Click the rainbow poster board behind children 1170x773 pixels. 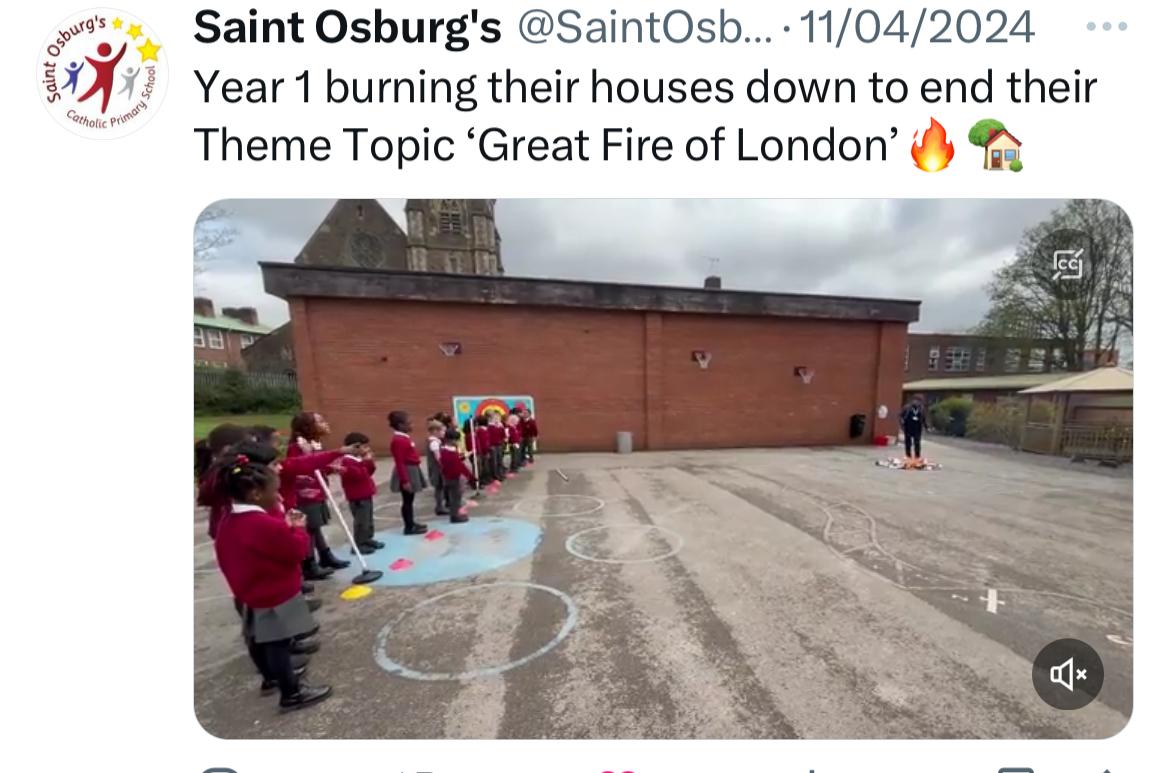493,412
